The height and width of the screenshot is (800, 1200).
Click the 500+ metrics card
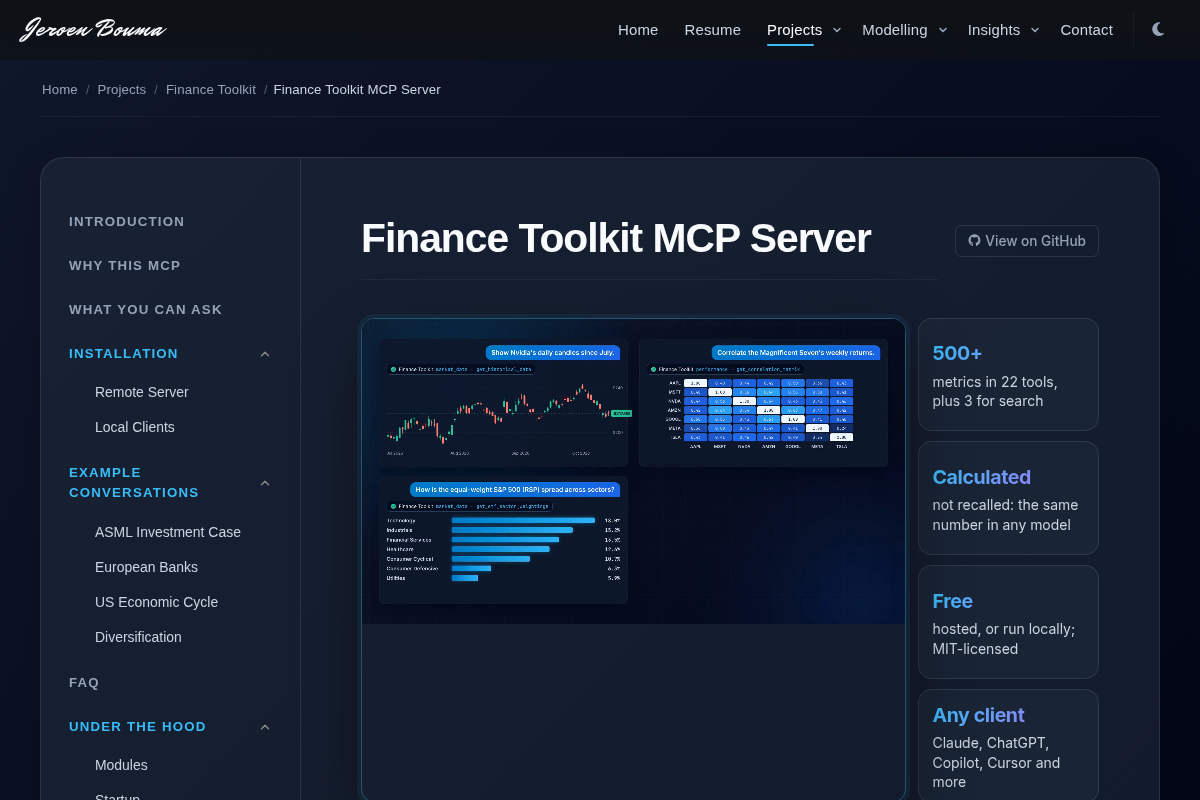pos(1008,375)
